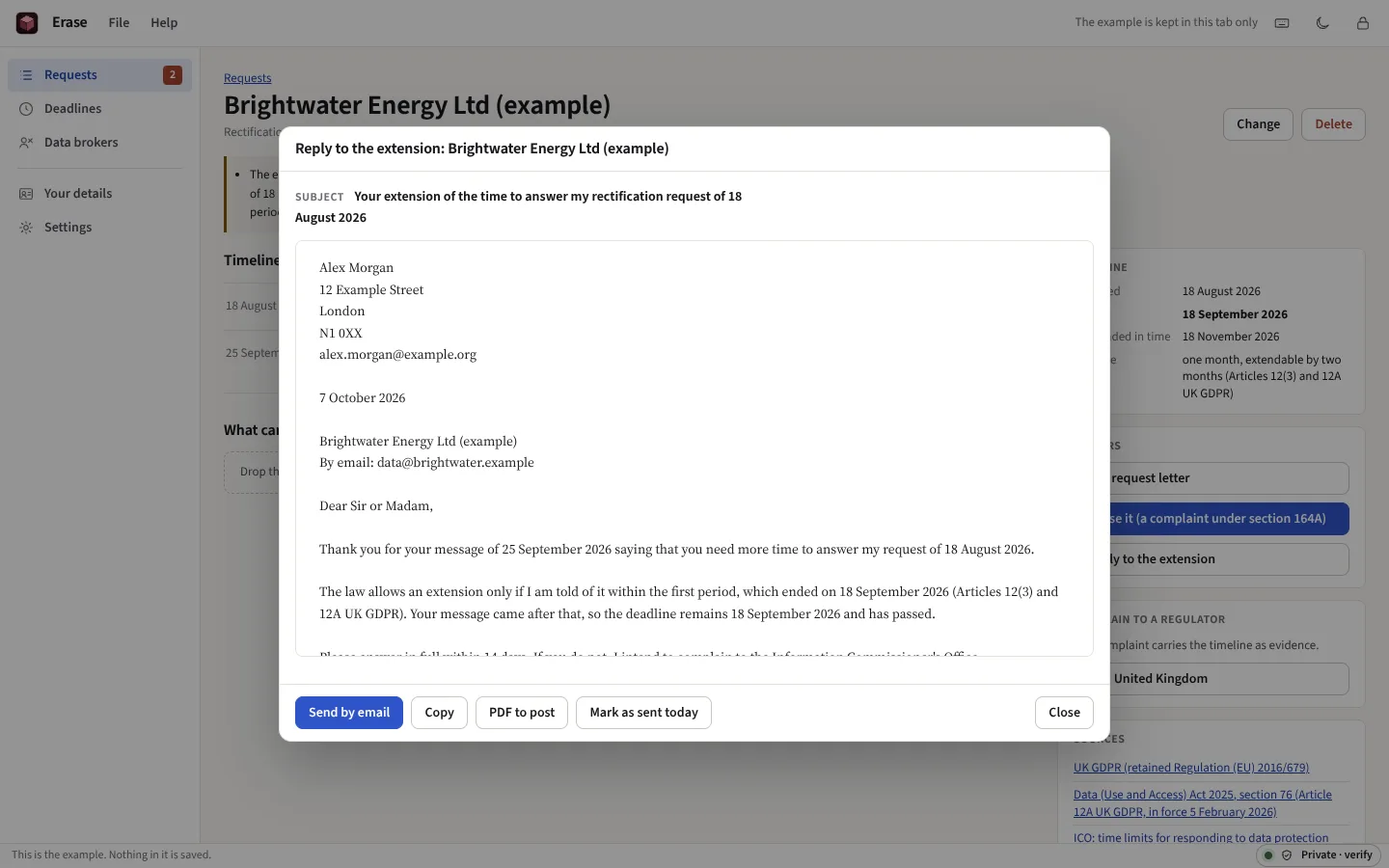The image size is (1389, 868).
Task: Click the Erase app name
Action: pyautogui.click(x=69, y=22)
